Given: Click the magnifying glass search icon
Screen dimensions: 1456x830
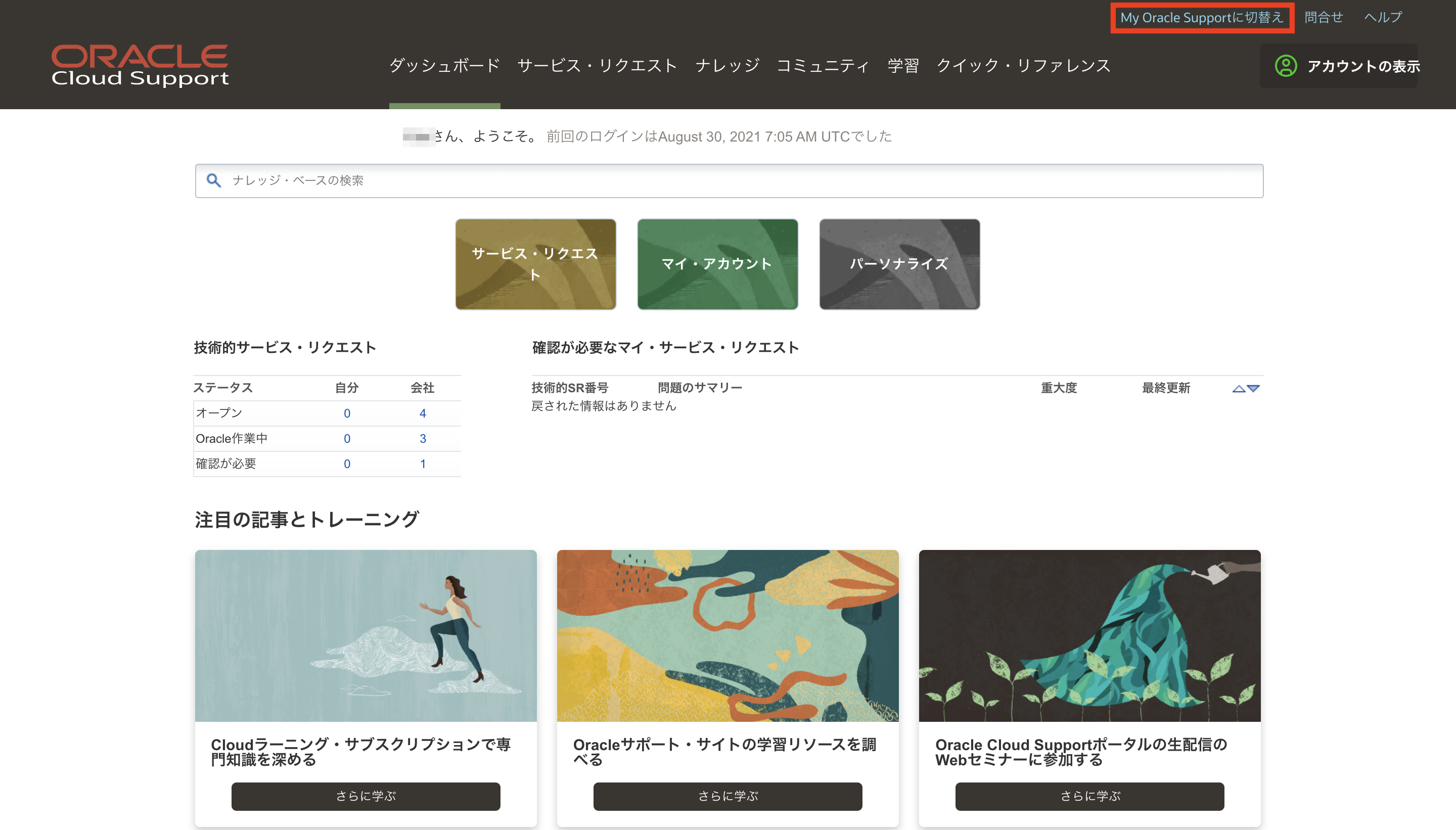Looking at the screenshot, I should [x=214, y=180].
